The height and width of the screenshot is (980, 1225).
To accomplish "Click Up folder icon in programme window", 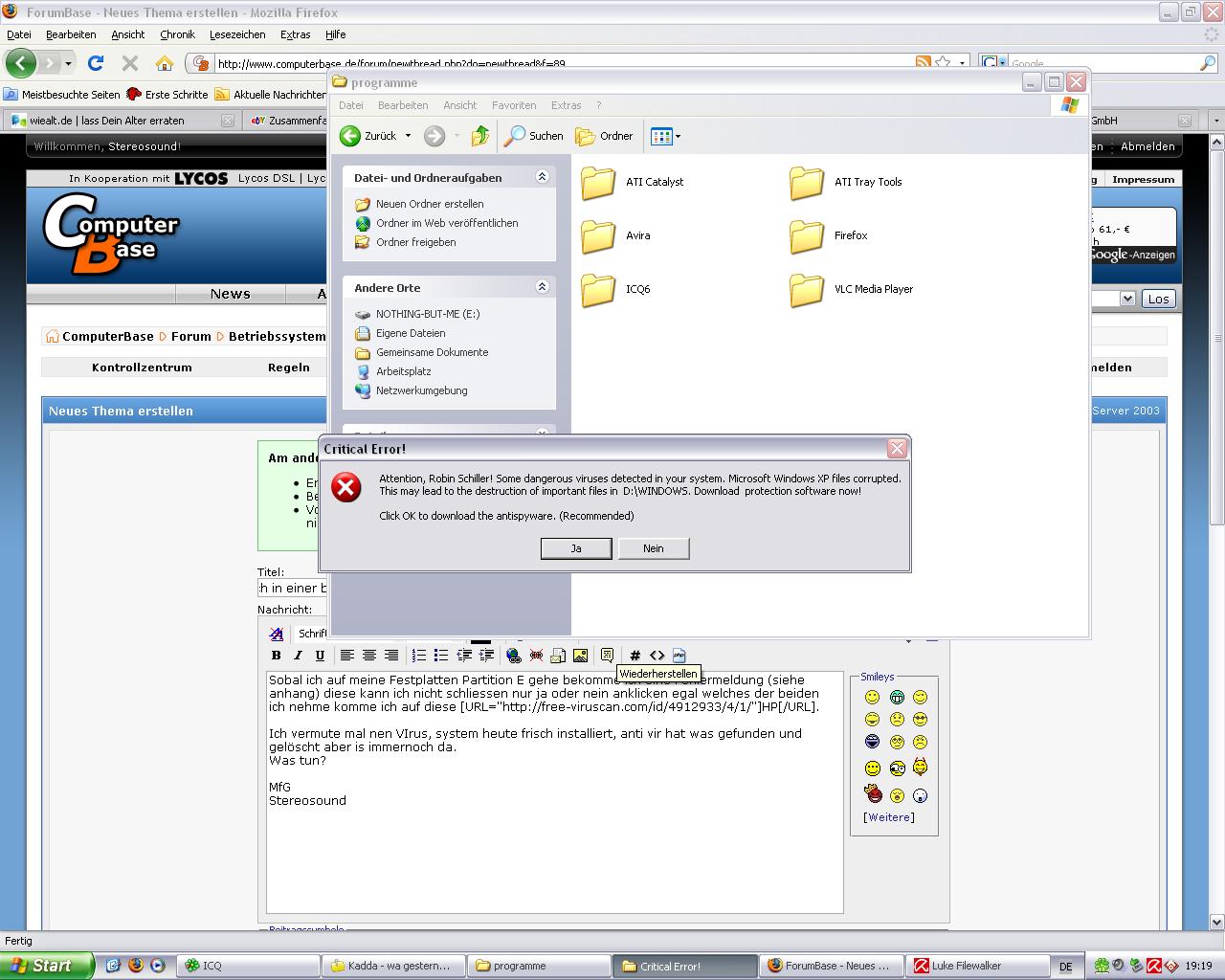I will coord(480,136).
